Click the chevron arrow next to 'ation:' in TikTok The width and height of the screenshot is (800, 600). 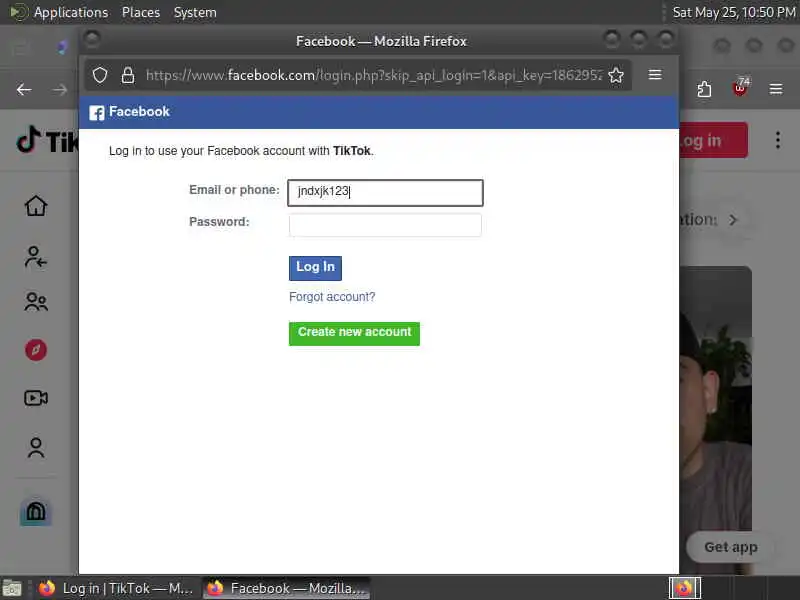tap(733, 220)
